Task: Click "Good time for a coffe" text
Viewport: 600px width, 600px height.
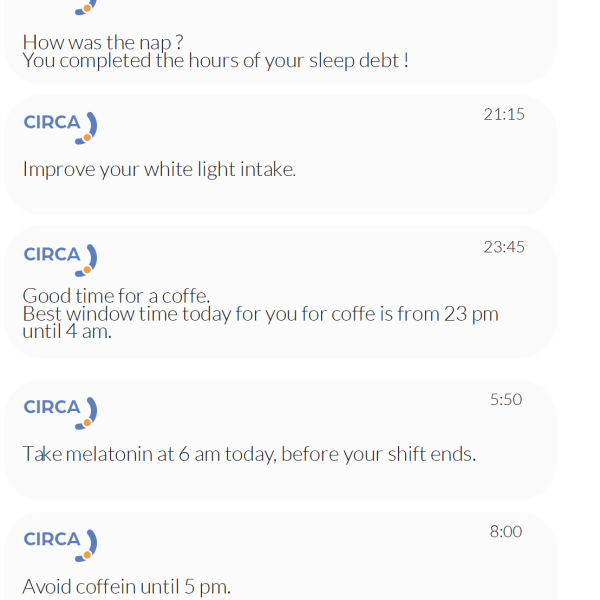Action: coord(116,295)
